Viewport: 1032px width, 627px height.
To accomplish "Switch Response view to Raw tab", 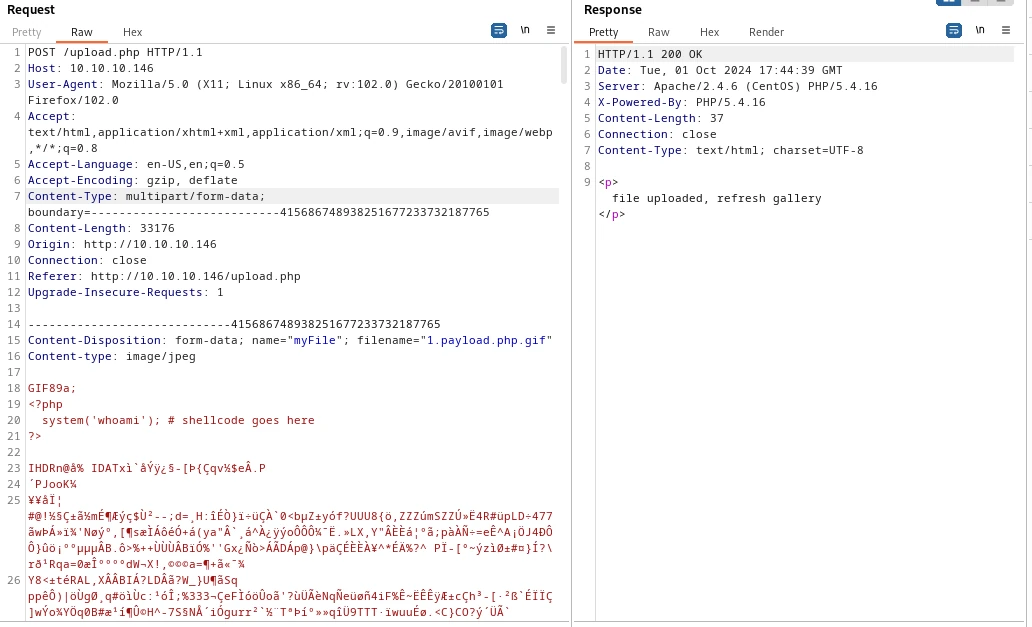I will point(658,32).
